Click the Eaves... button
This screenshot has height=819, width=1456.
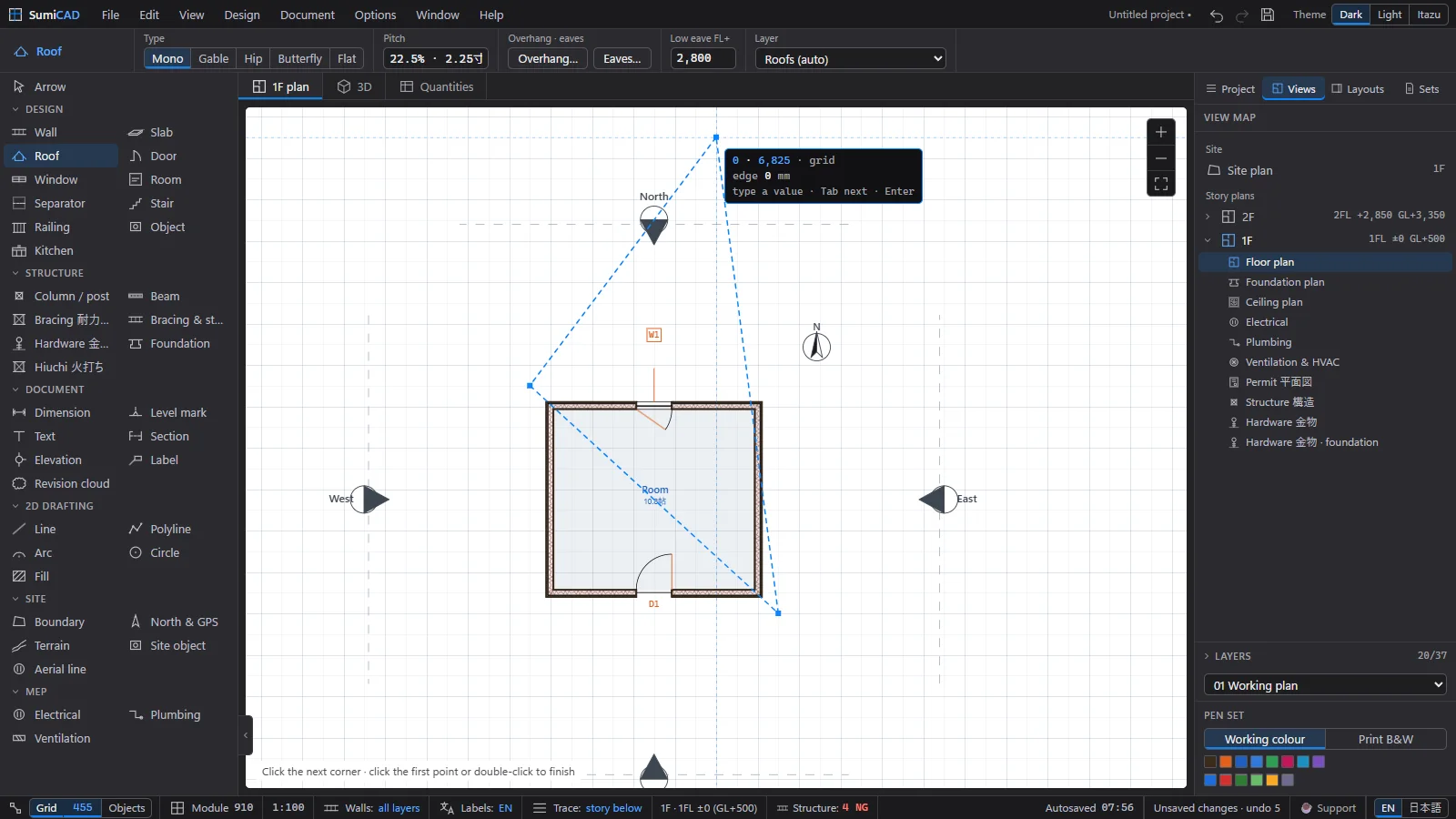click(622, 58)
